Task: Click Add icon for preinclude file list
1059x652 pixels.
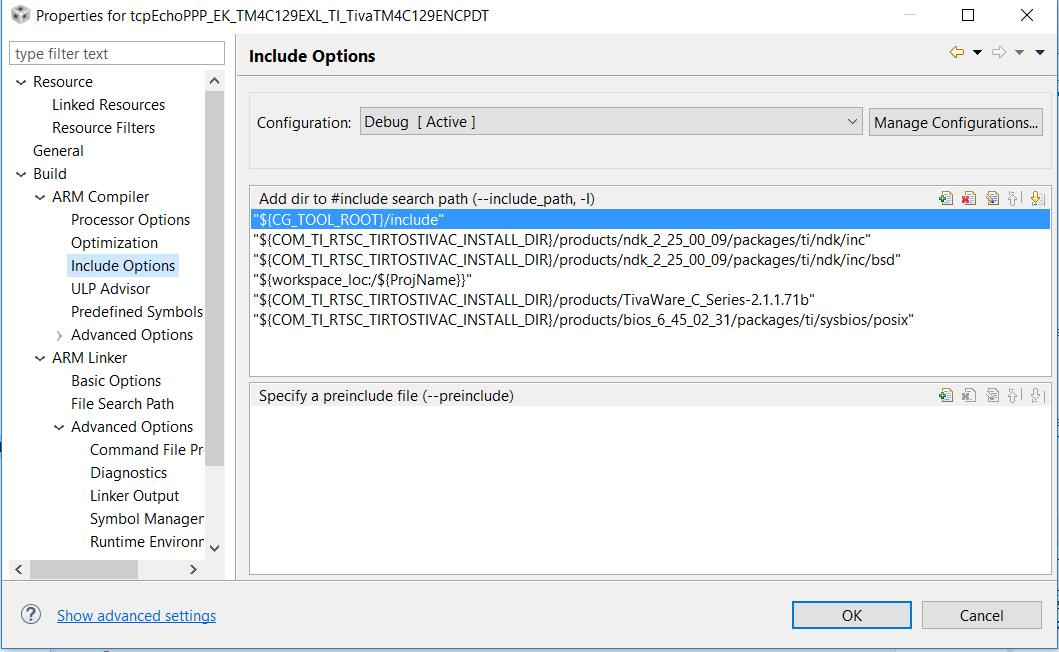Action: pos(946,395)
